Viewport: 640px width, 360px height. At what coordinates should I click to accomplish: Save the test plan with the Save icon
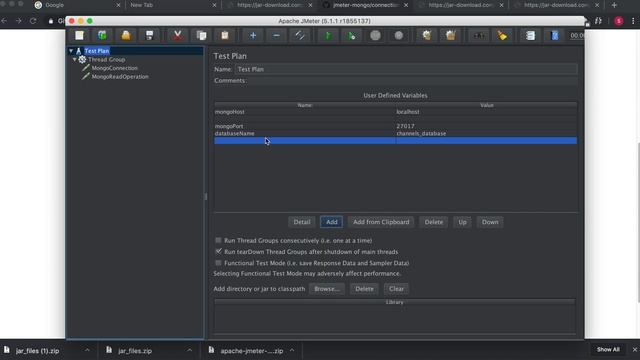tap(149, 36)
